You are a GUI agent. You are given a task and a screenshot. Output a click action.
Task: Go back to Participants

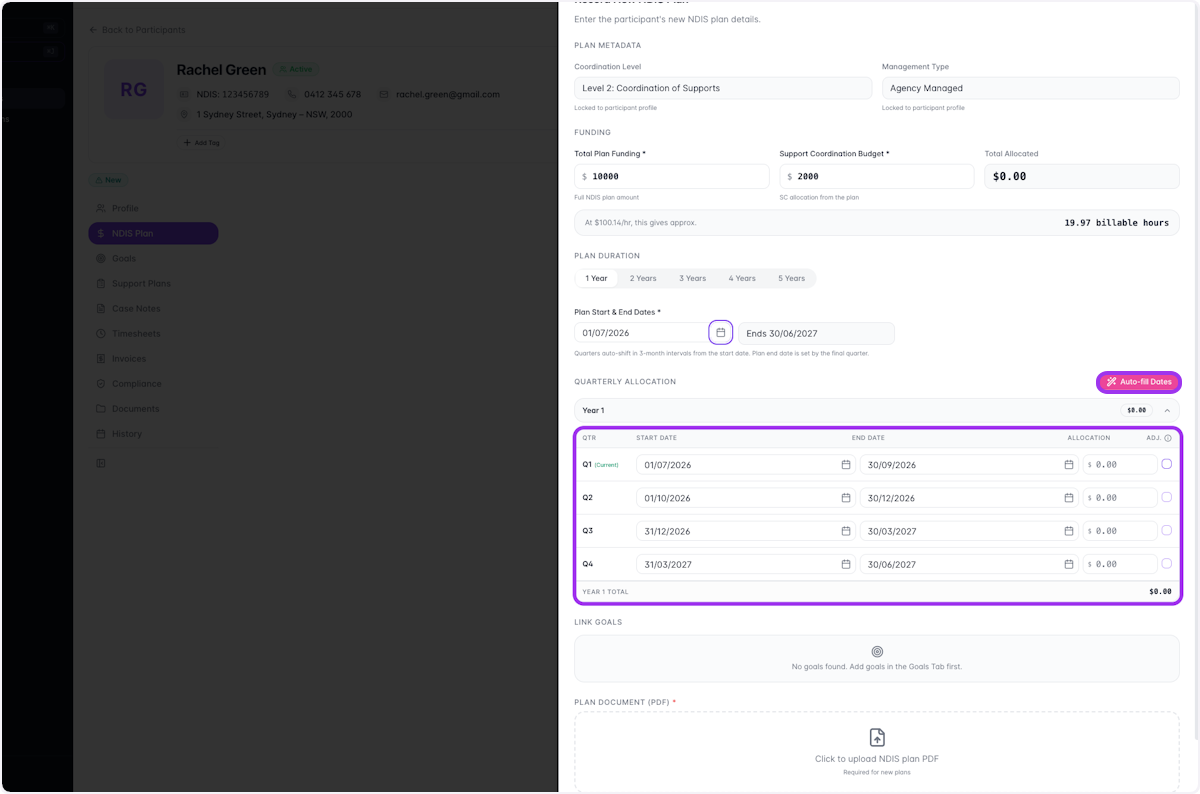coord(137,30)
